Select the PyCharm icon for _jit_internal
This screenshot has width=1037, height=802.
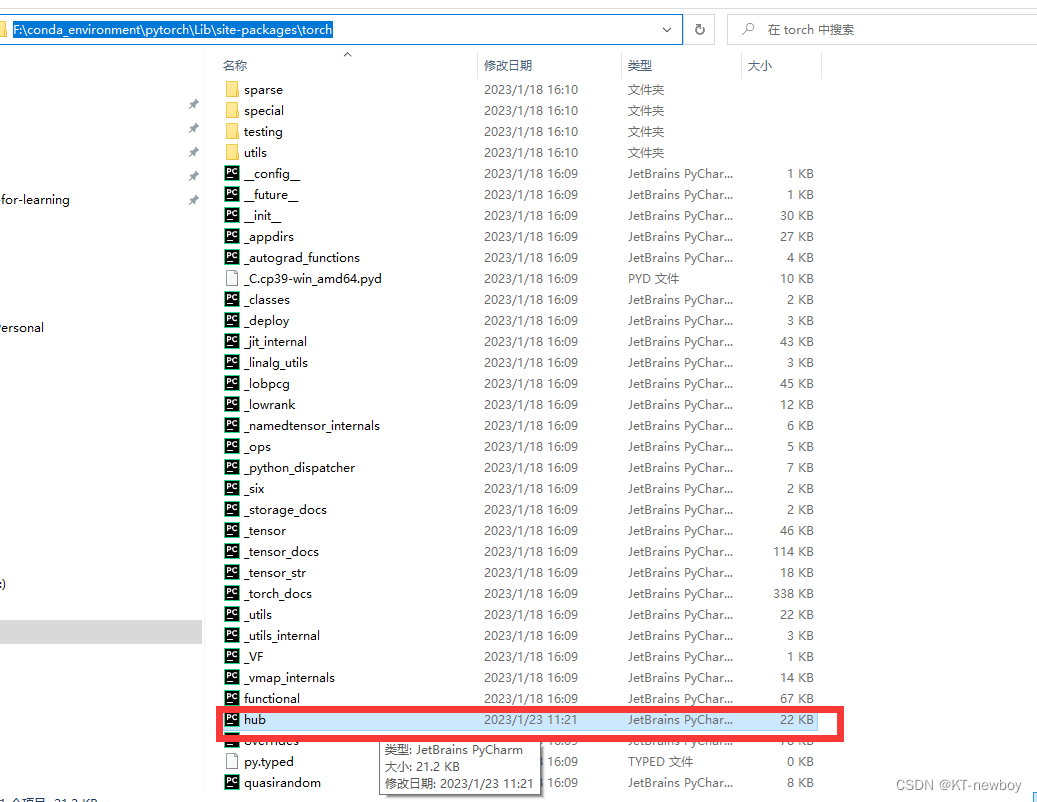click(x=232, y=341)
